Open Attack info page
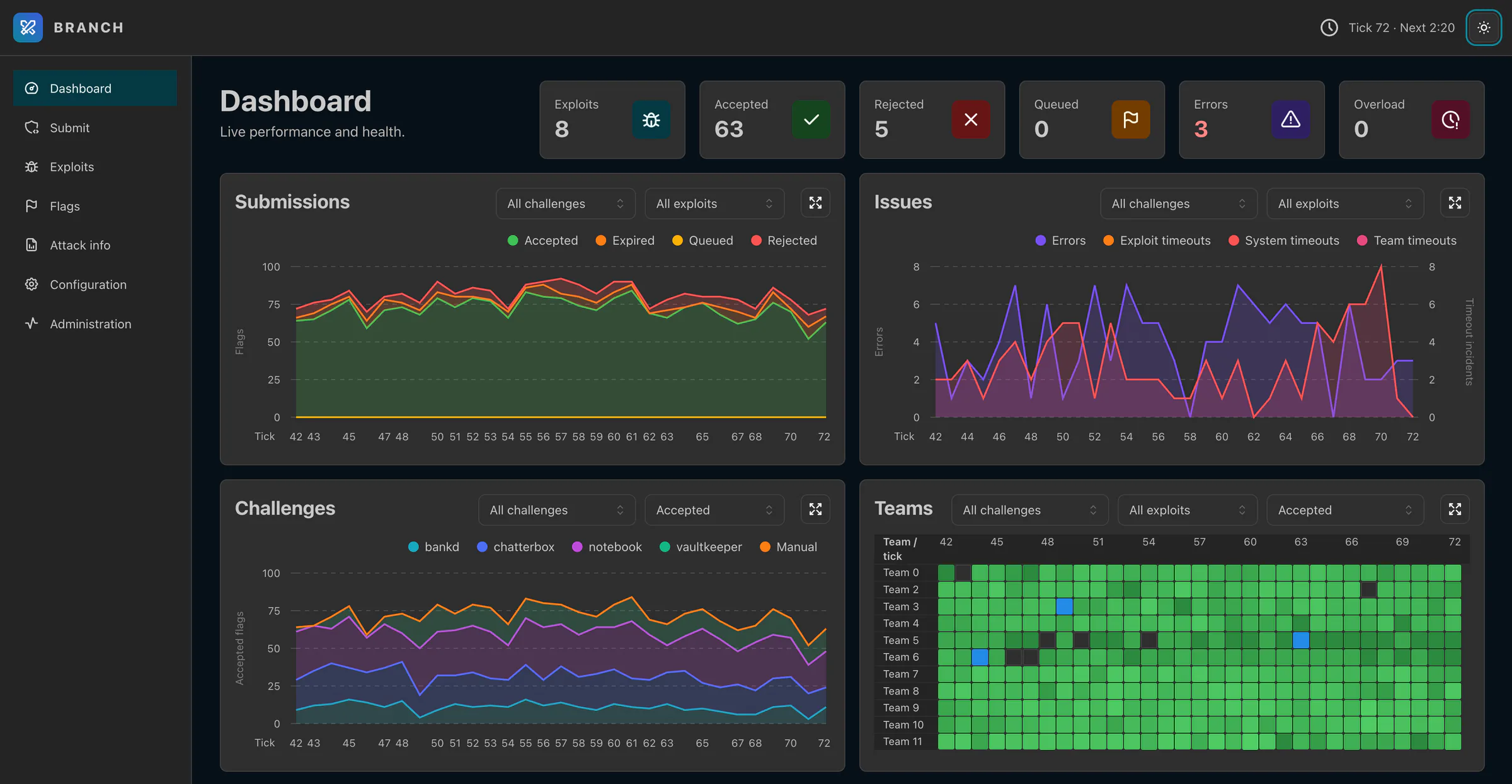Viewport: 1512px width, 784px height. click(94, 245)
